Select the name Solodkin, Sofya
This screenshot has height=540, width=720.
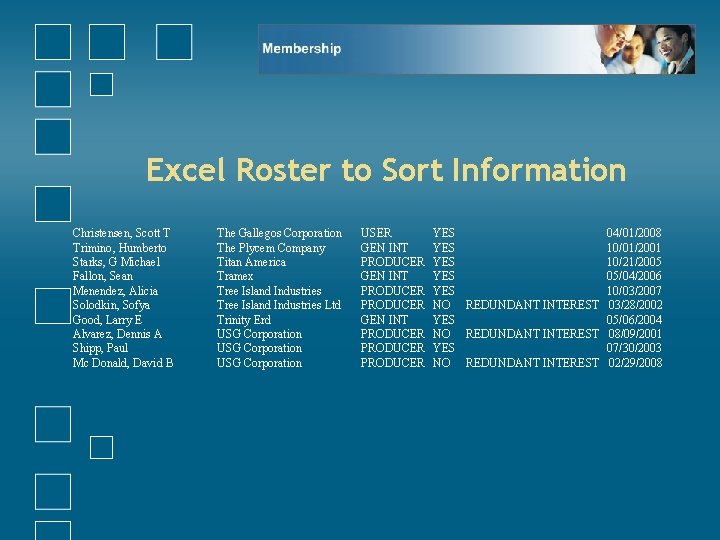(x=111, y=305)
